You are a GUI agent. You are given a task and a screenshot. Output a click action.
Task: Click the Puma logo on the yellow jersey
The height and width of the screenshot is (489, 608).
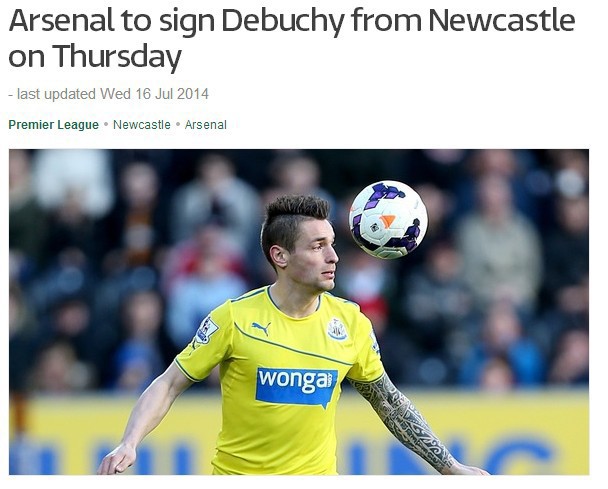261,328
